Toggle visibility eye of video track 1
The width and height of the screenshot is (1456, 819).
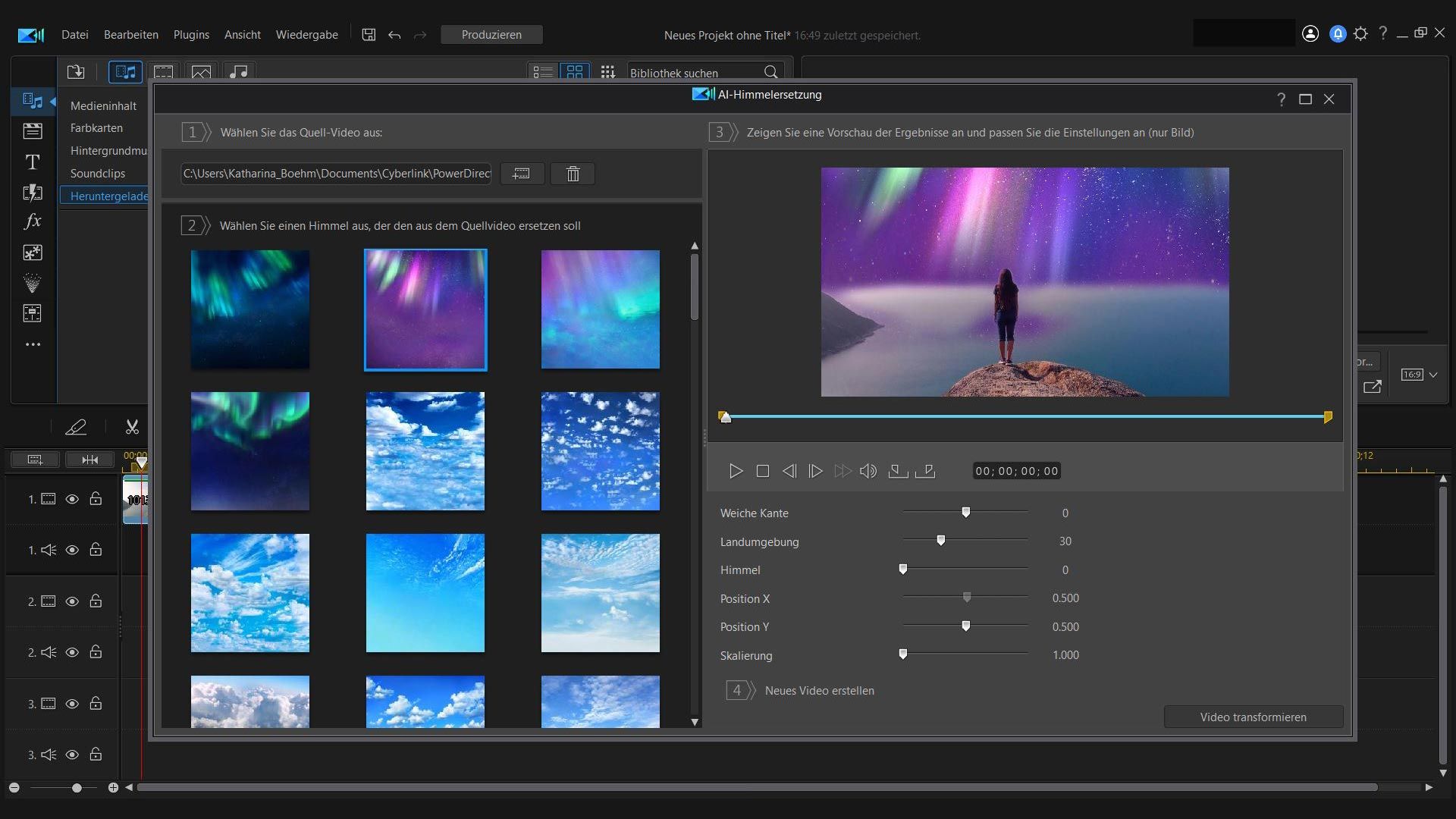pyautogui.click(x=72, y=499)
